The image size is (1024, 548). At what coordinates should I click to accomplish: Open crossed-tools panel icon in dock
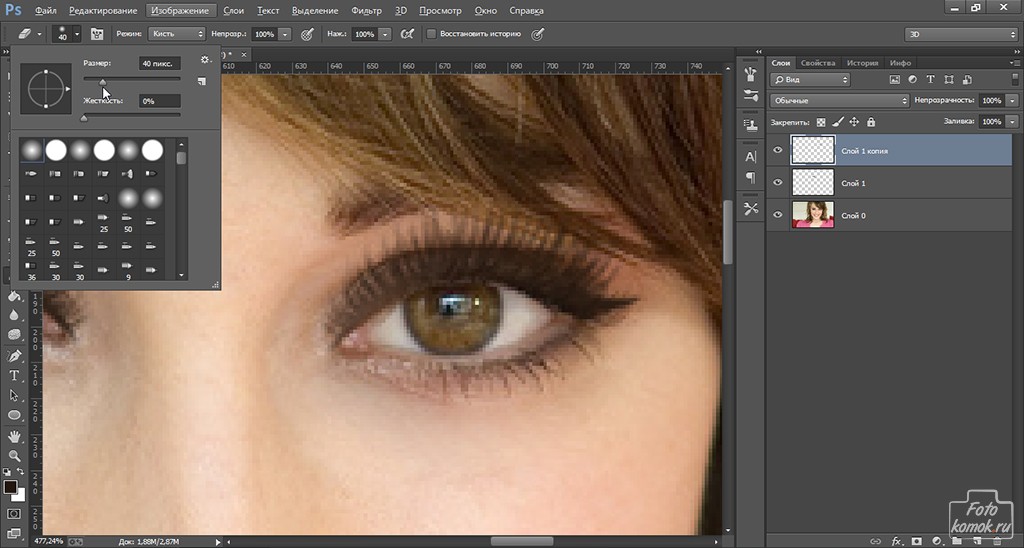coord(751,208)
